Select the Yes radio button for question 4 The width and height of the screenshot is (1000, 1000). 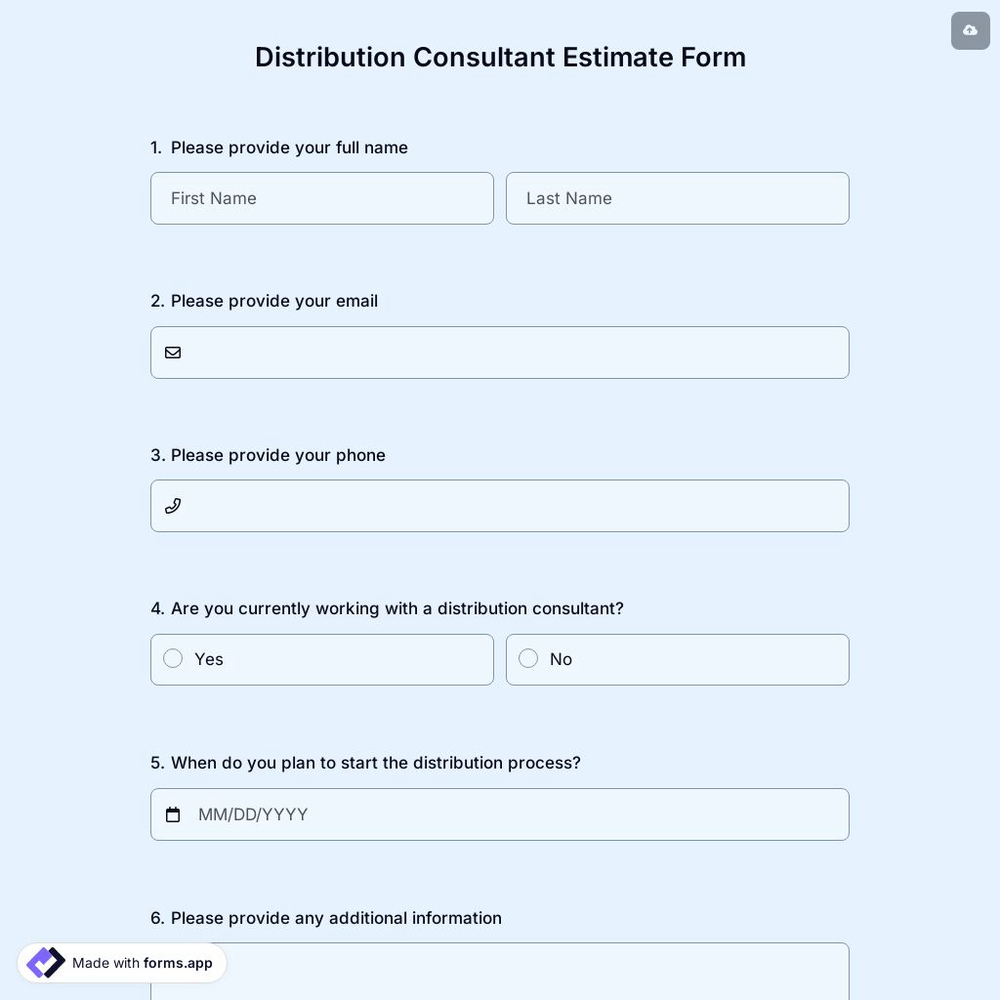tap(172, 658)
